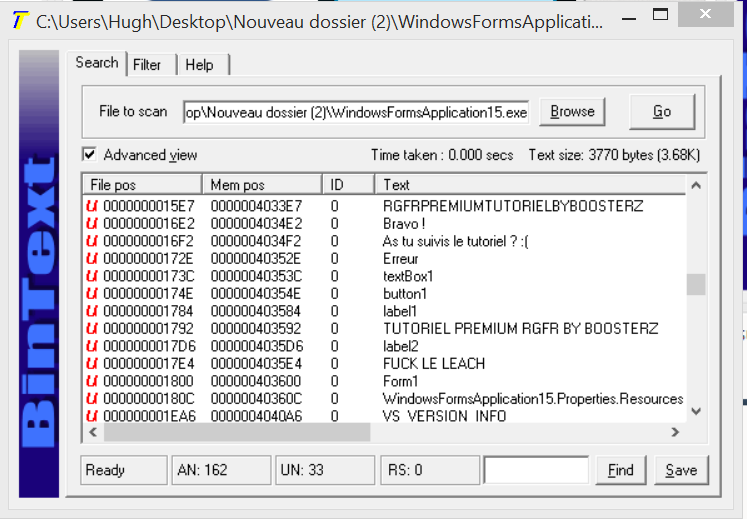The width and height of the screenshot is (747, 519).
Task: Click the red U icon on the Form1 row
Action: pyautogui.click(x=91, y=381)
